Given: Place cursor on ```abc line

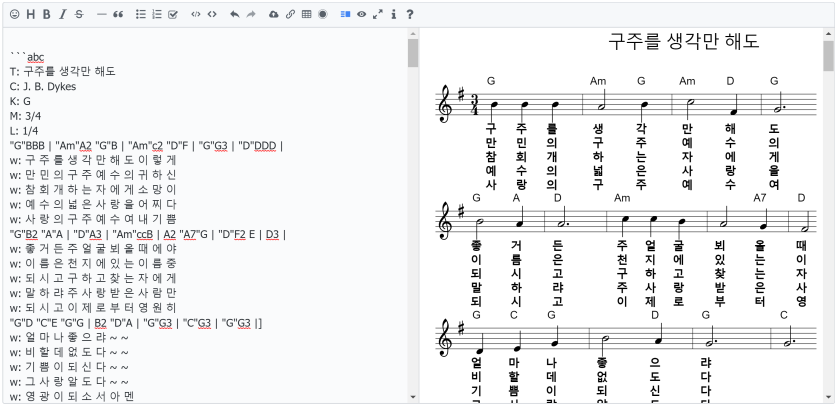Looking at the screenshot, I should click(x=27, y=57).
